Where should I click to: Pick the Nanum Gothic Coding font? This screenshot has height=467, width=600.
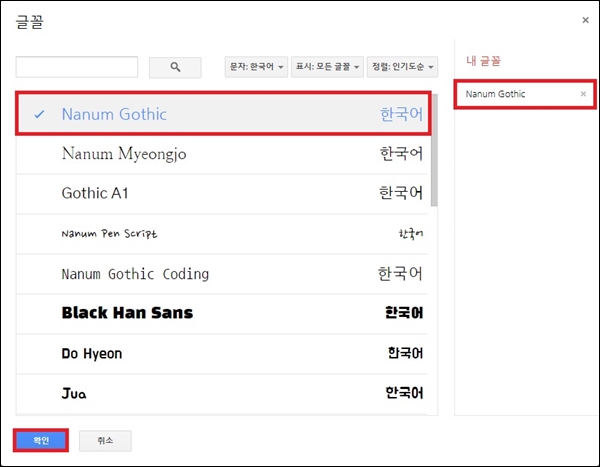click(x=222, y=274)
